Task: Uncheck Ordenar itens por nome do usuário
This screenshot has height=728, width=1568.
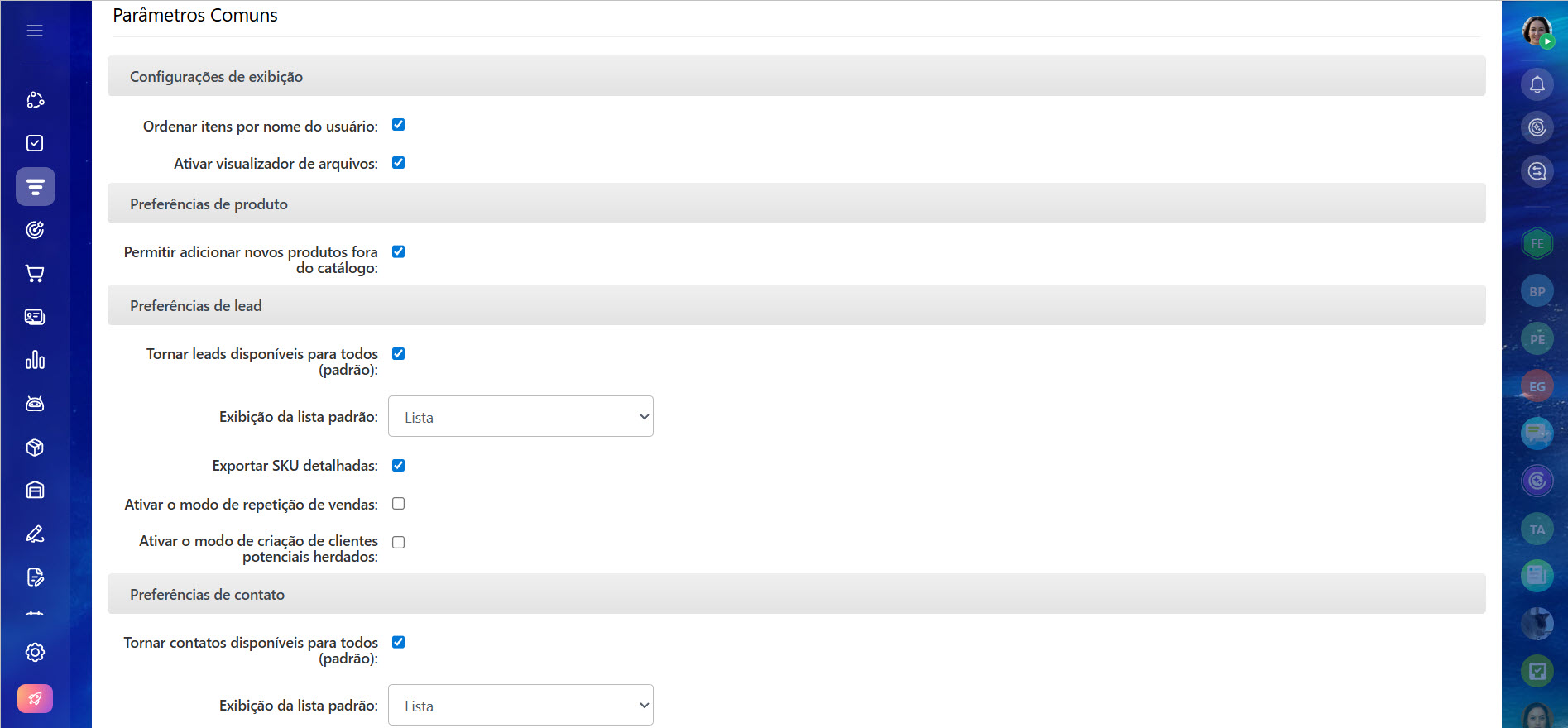Action: [399, 125]
